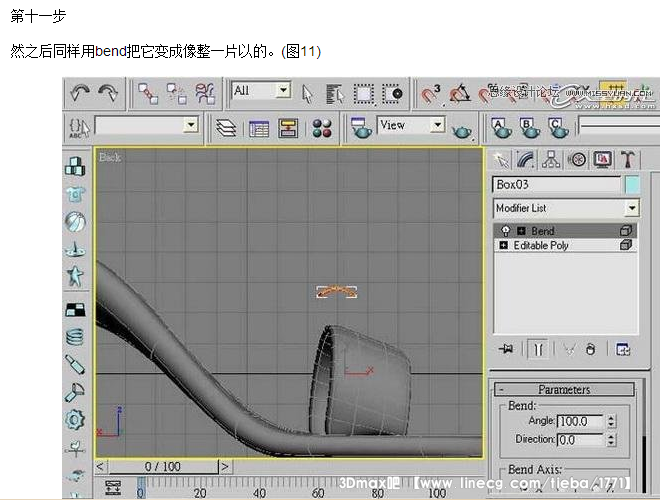Collapse the Parameters rollout
The image size is (660, 500).
564,390
